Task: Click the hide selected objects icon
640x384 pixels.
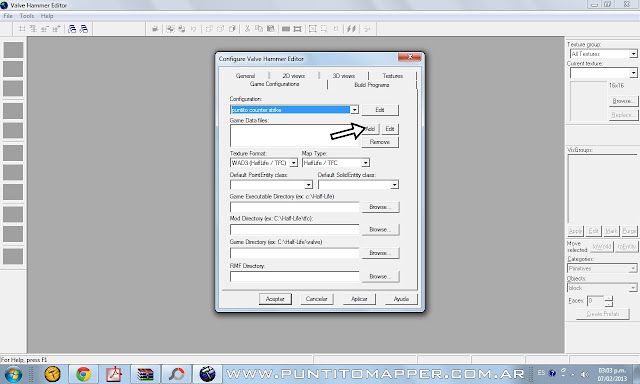Action: coord(209,29)
